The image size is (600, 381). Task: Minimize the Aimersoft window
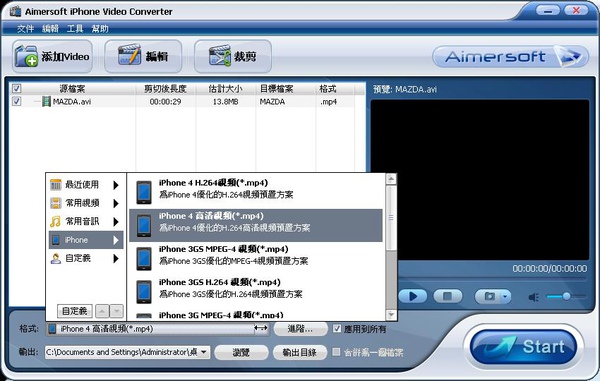click(x=548, y=10)
